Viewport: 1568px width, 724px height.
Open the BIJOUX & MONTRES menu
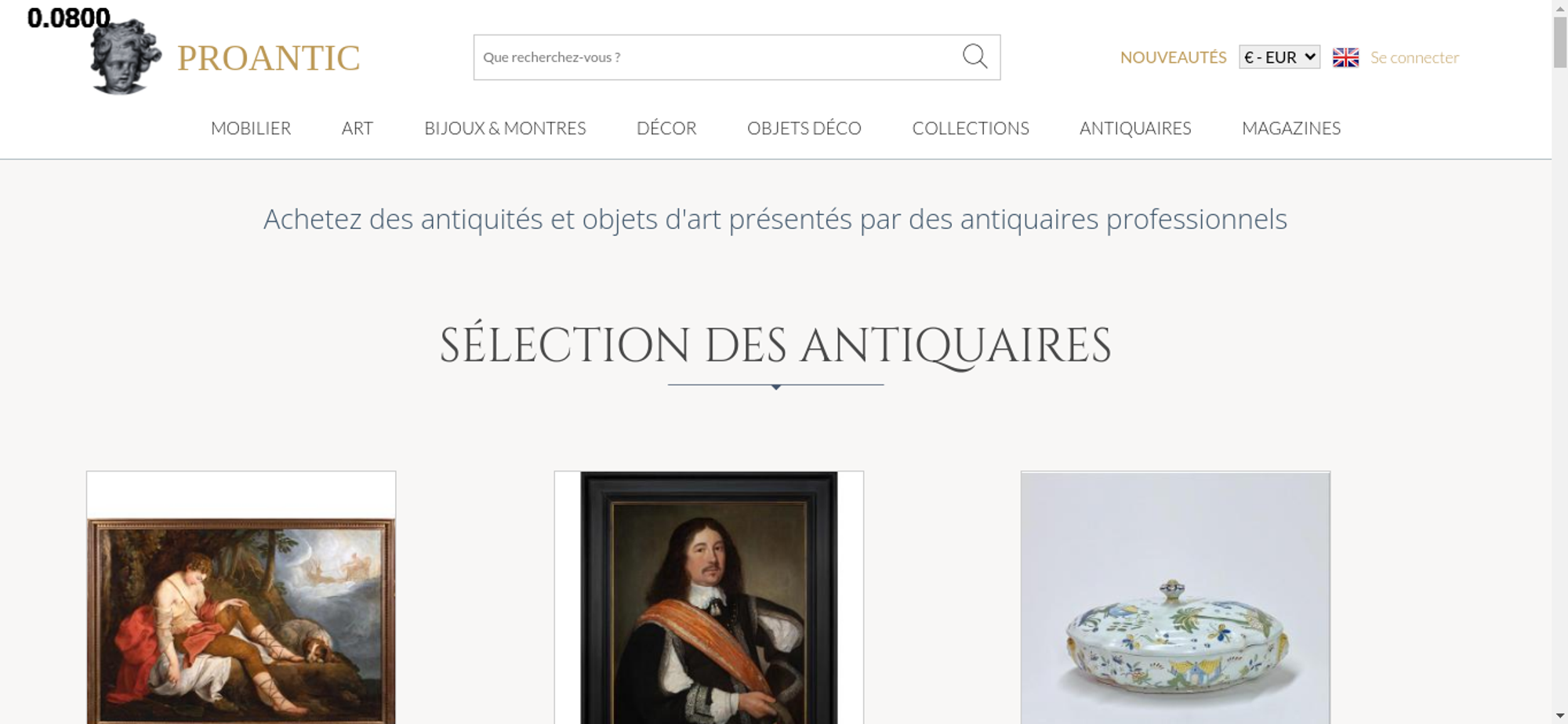(505, 128)
